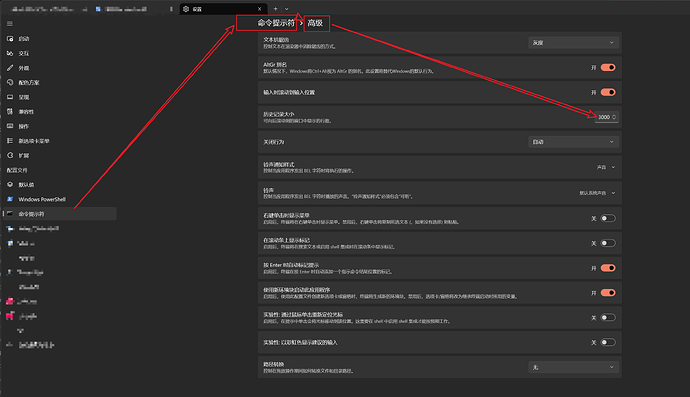Select the Windows PowerShell profile
The height and width of the screenshot is (397, 690).
tap(58, 199)
